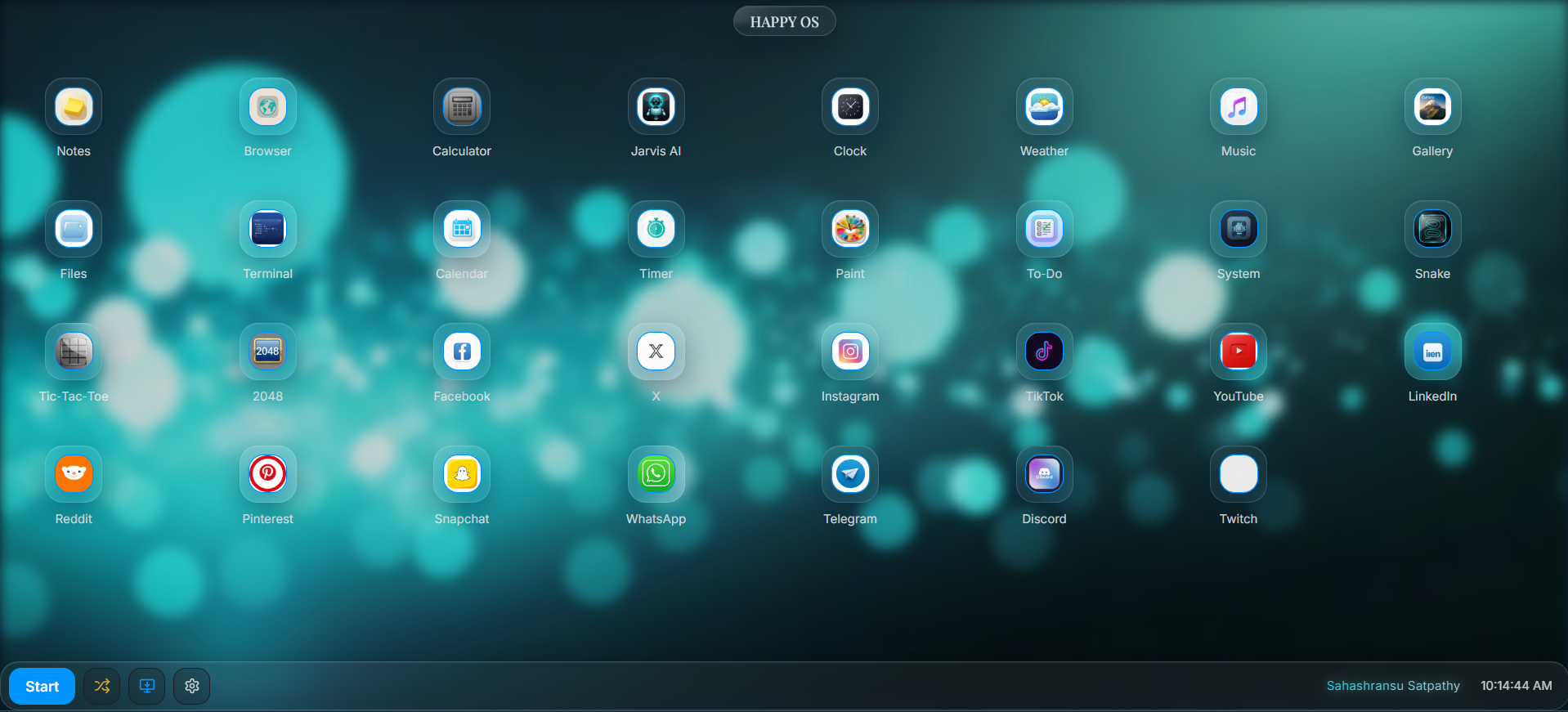Viewport: 1568px width, 712px height.
Task: Launch the Paint app
Action: pos(850,230)
